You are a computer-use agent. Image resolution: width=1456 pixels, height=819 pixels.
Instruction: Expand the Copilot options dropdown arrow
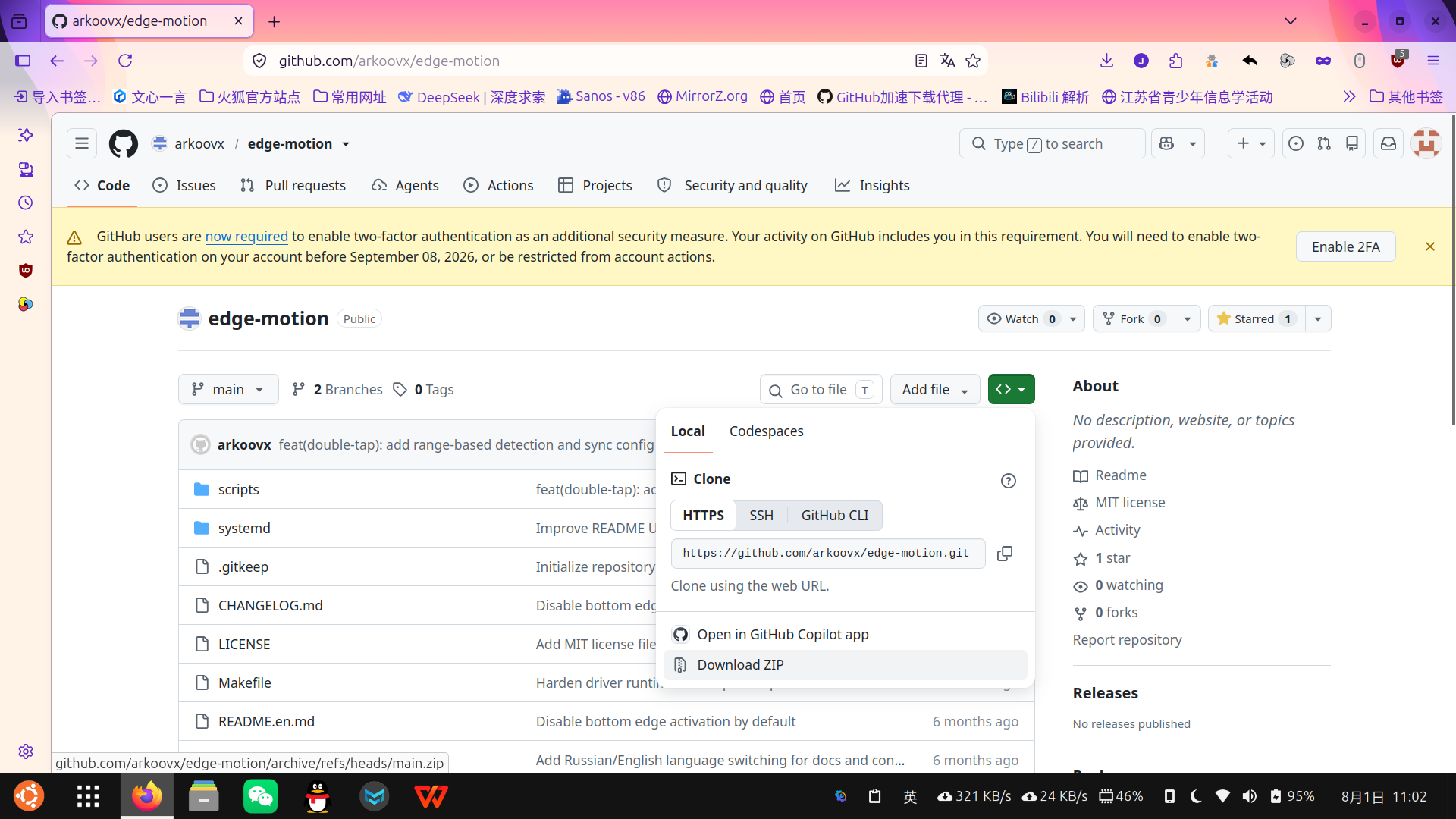click(x=1193, y=143)
